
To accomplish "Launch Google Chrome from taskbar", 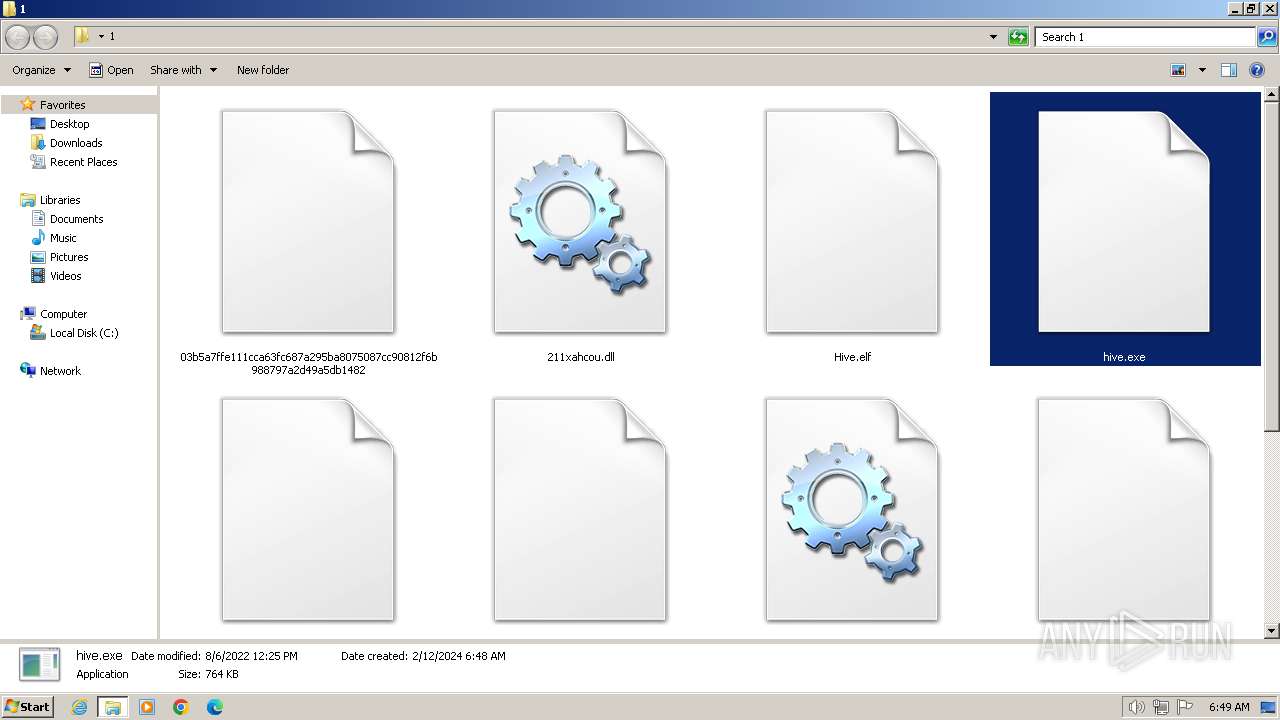I will click(181, 707).
